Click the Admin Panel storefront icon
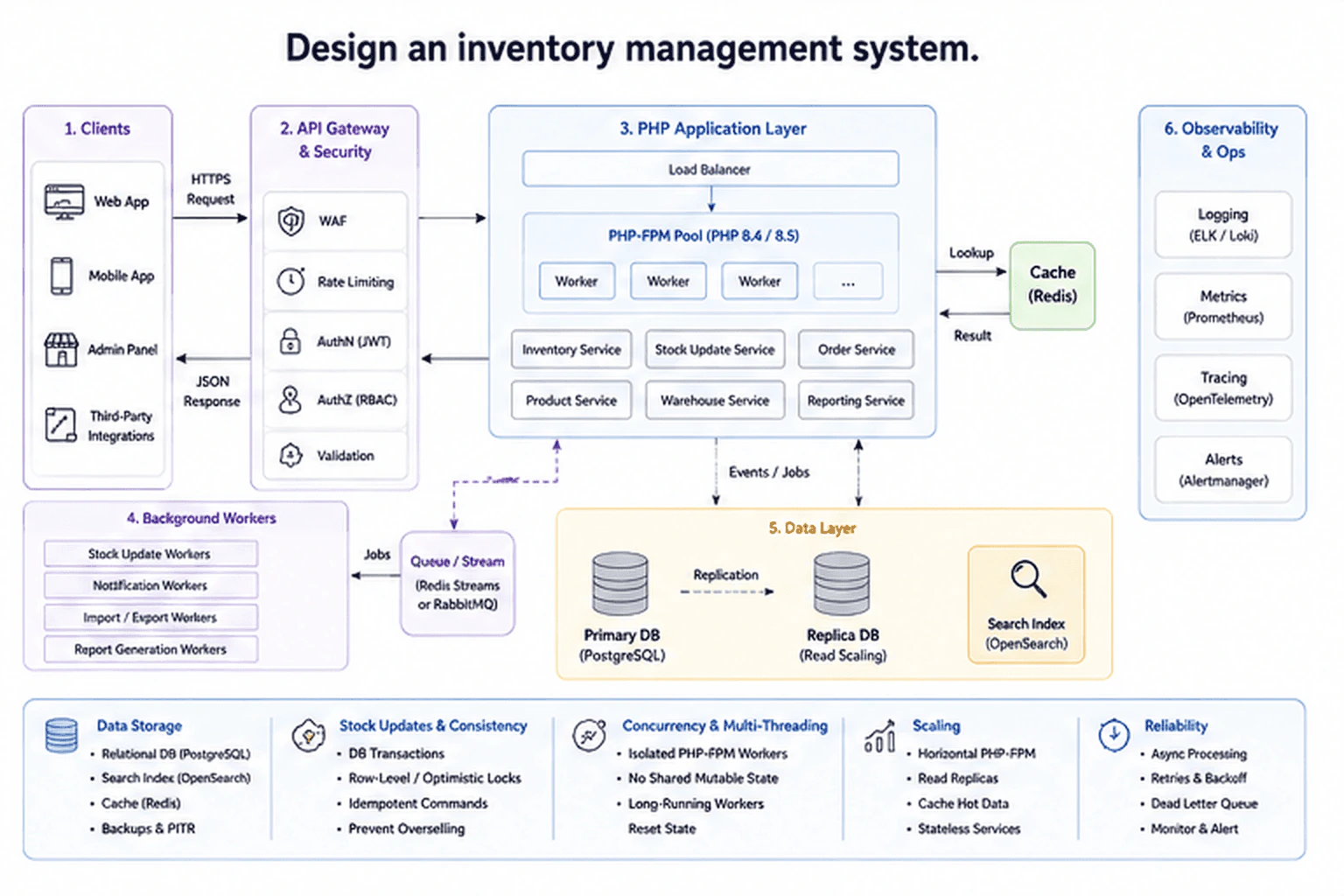 pyautogui.click(x=60, y=349)
